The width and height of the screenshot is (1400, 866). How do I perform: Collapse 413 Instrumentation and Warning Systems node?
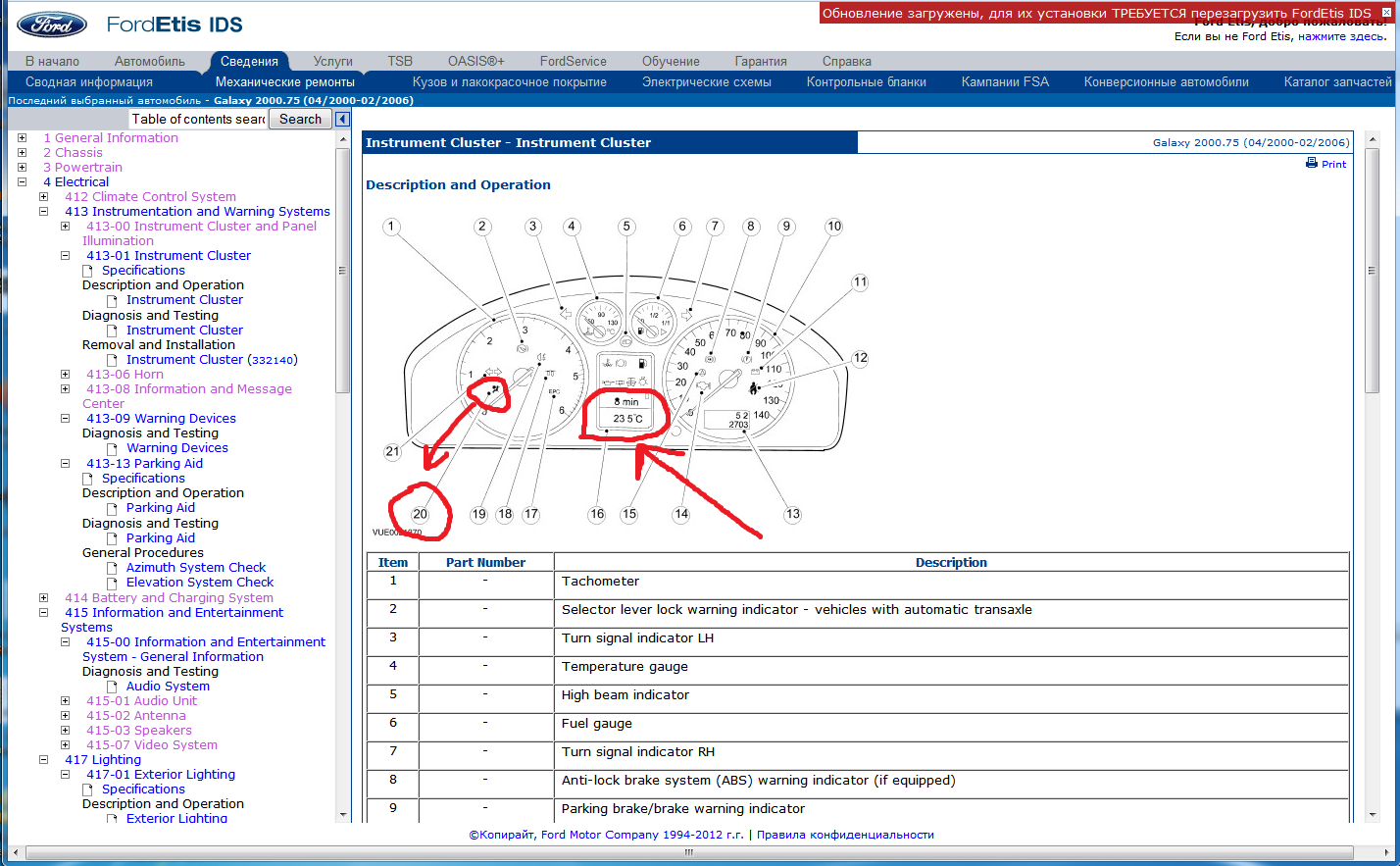pyautogui.click(x=43, y=212)
